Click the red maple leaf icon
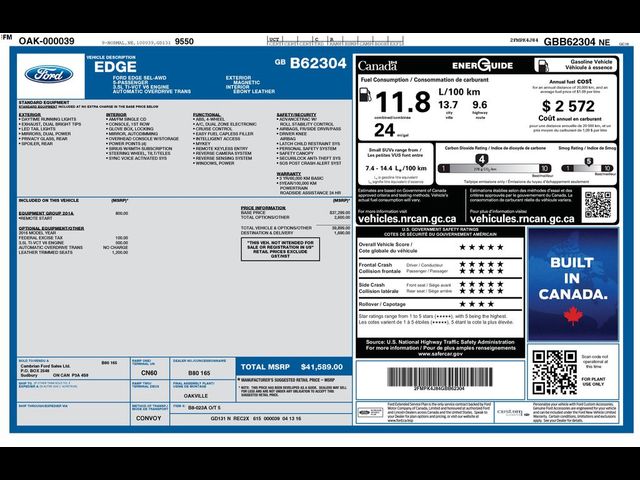The width and height of the screenshot is (640, 480). (x=573, y=316)
